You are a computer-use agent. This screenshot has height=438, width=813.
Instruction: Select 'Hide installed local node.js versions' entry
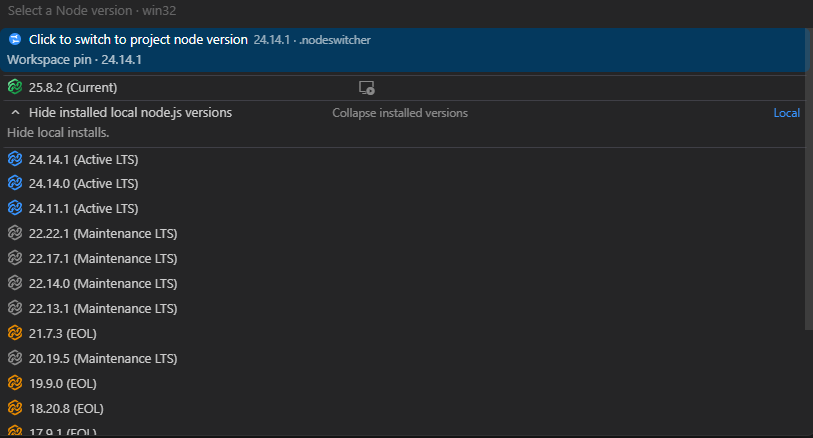click(403, 122)
